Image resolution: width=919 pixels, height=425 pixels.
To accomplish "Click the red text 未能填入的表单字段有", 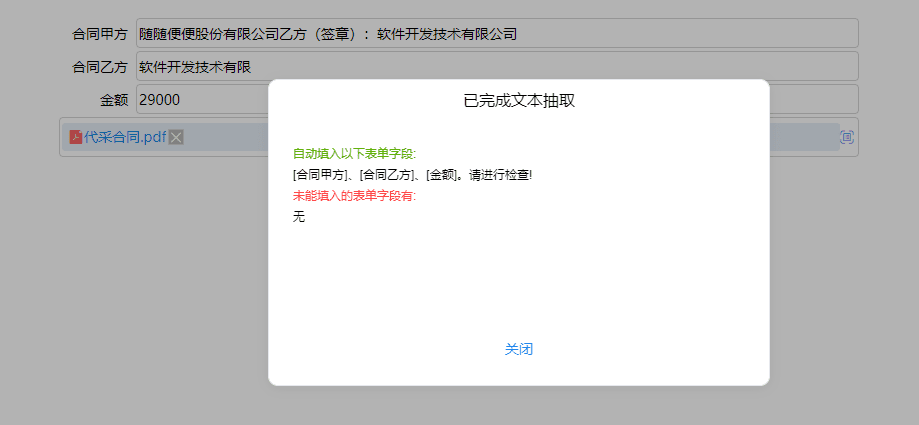I will pyautogui.click(x=355, y=196).
